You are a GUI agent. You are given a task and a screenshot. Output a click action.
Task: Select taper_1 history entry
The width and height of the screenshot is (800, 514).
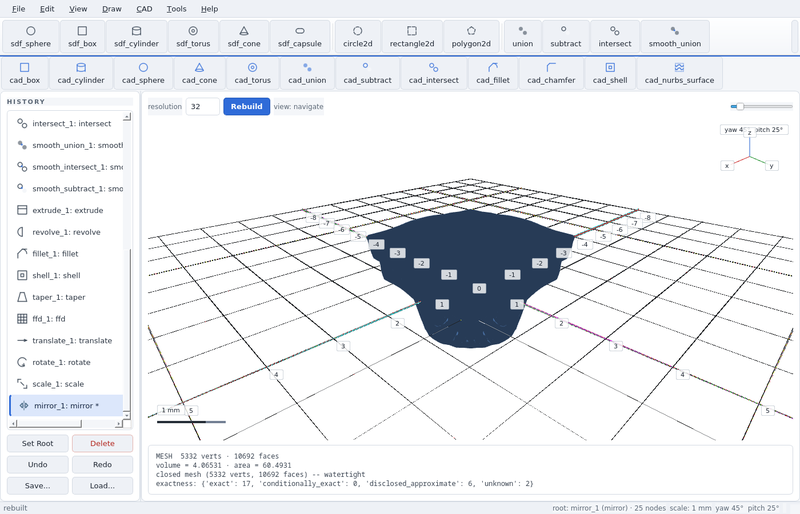[x=66, y=297]
